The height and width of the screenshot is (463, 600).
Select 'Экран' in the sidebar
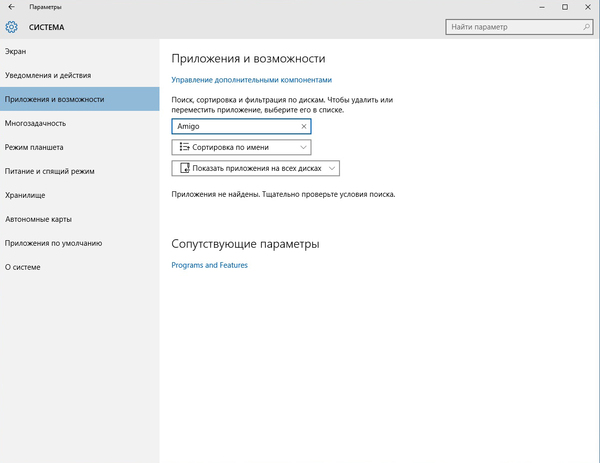[17, 51]
